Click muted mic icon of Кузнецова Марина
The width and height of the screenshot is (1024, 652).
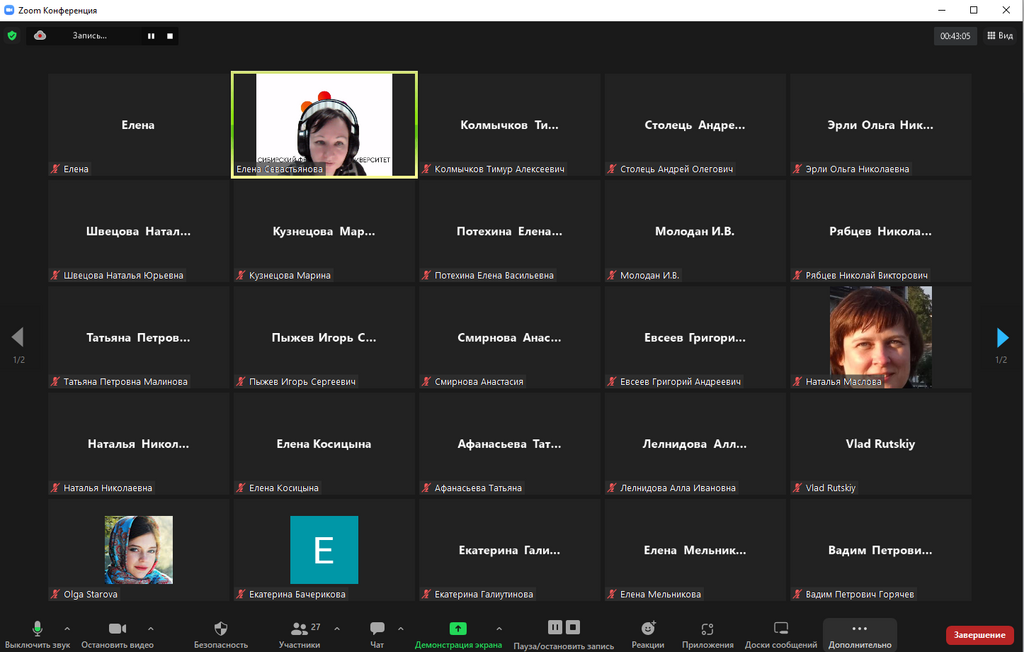click(x=241, y=275)
